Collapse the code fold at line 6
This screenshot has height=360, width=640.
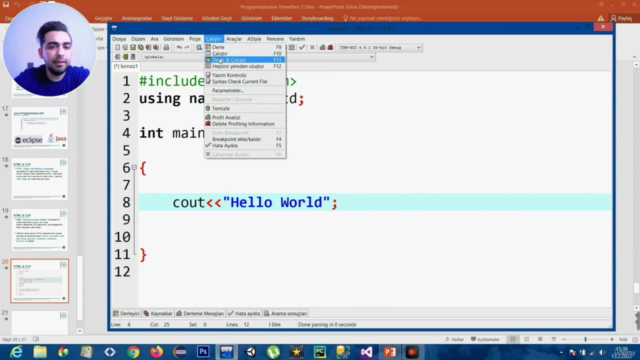134,167
